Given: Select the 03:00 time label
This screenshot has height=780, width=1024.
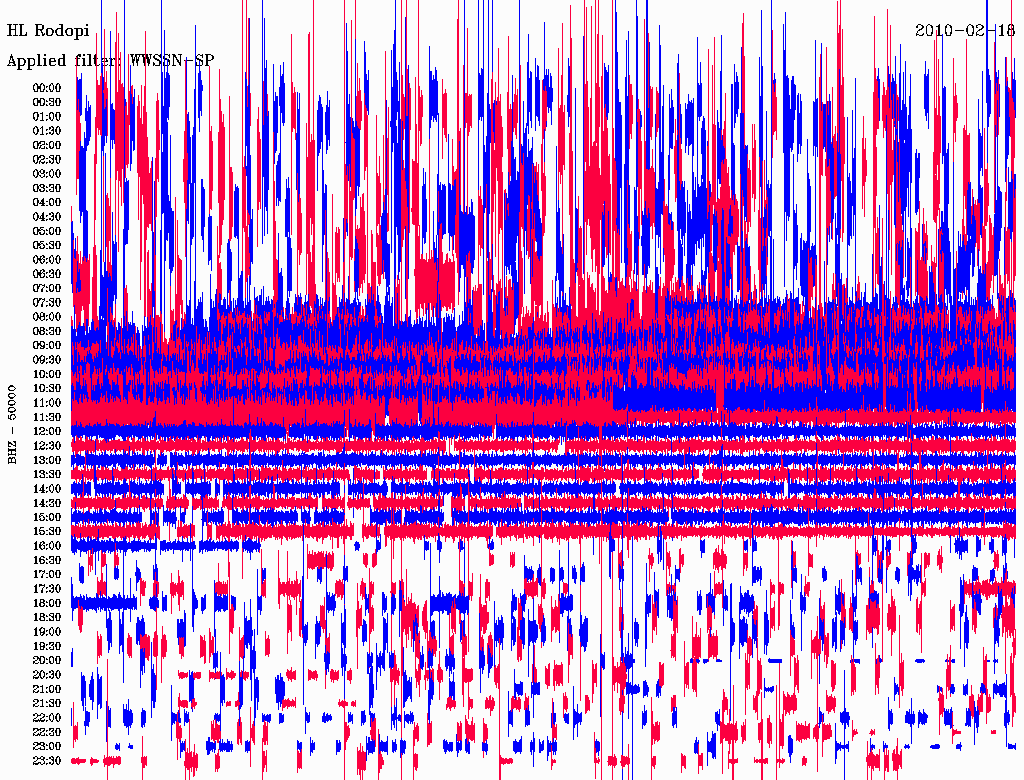Looking at the screenshot, I should [47, 174].
